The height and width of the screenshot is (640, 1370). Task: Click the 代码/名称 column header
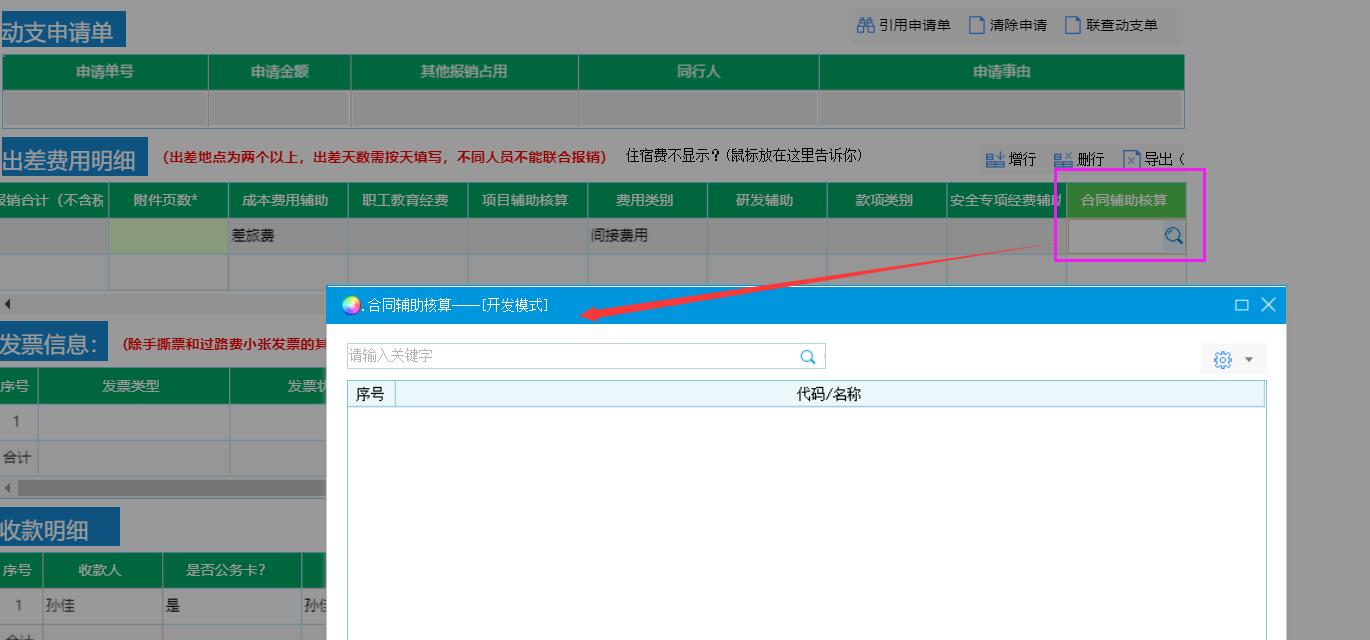828,395
